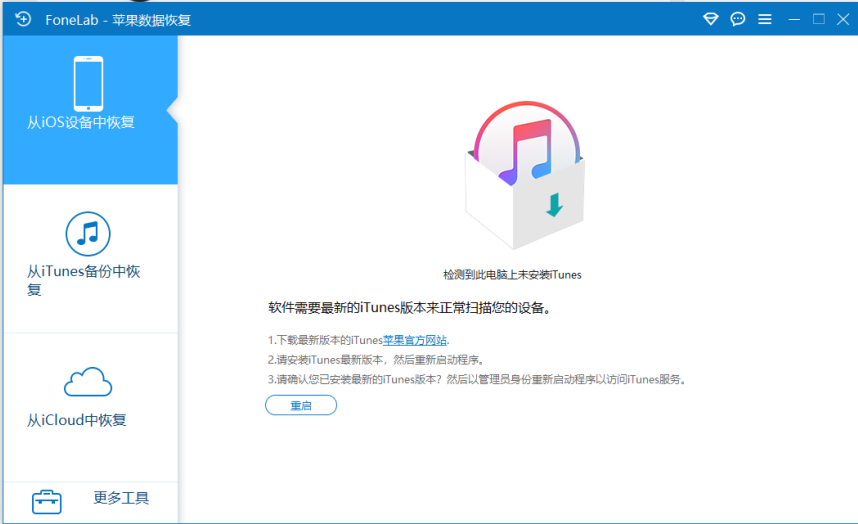Open the 苹果官方网站 link
The height and width of the screenshot is (524, 858).
[x=415, y=340]
